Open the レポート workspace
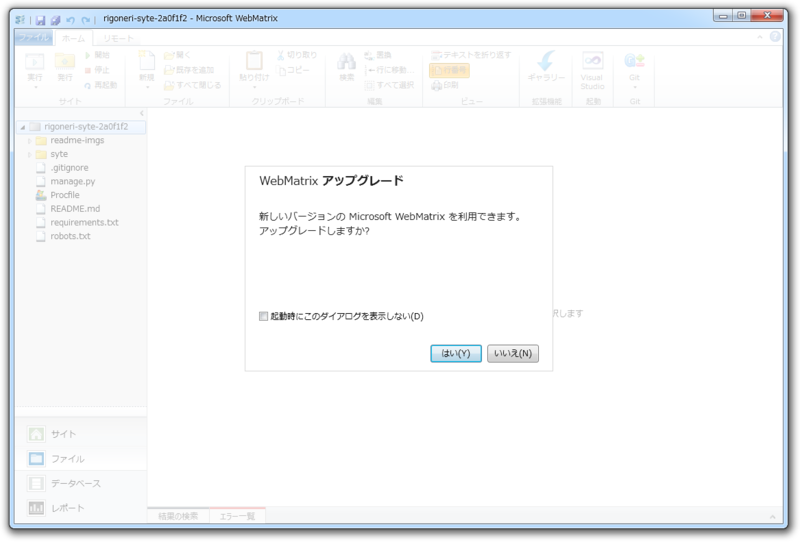The height and width of the screenshot is (542, 800). click(81, 508)
